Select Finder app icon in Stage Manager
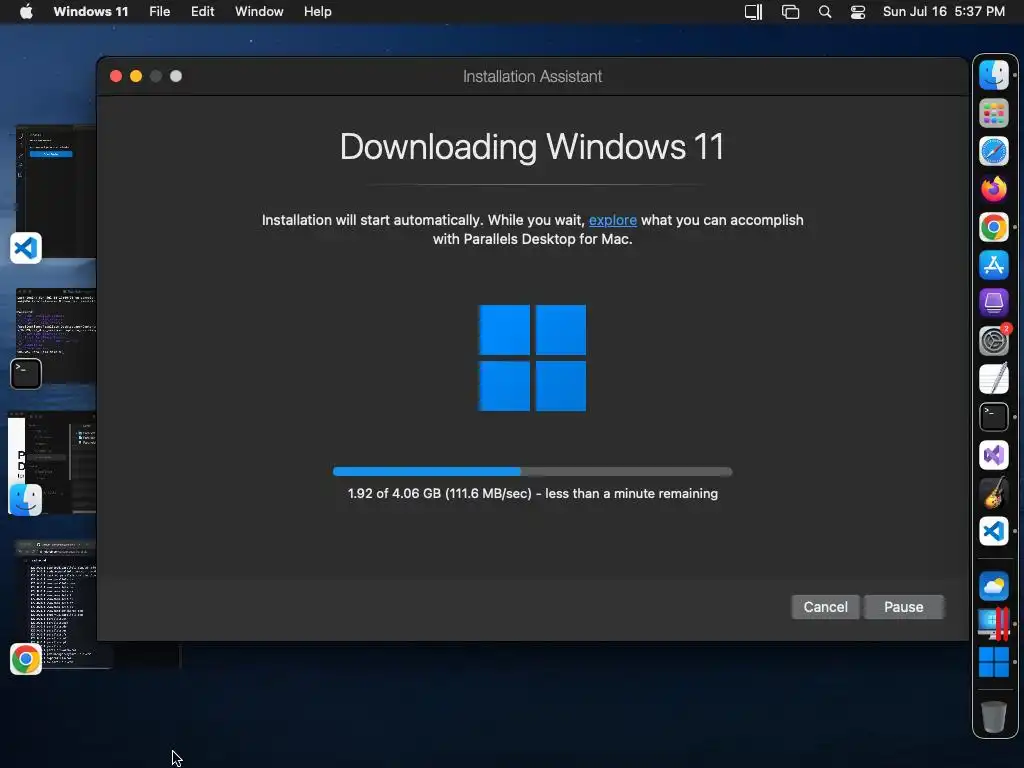 [x=25, y=500]
